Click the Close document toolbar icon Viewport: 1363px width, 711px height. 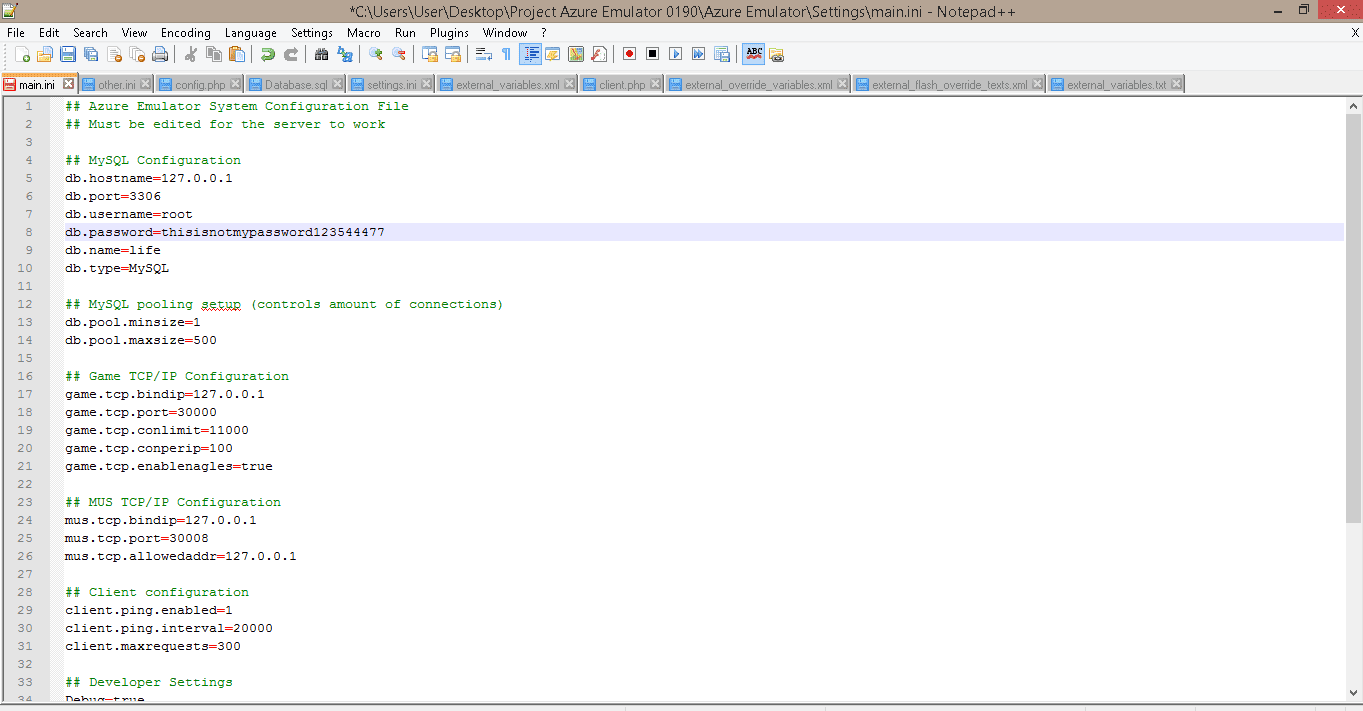[x=114, y=54]
